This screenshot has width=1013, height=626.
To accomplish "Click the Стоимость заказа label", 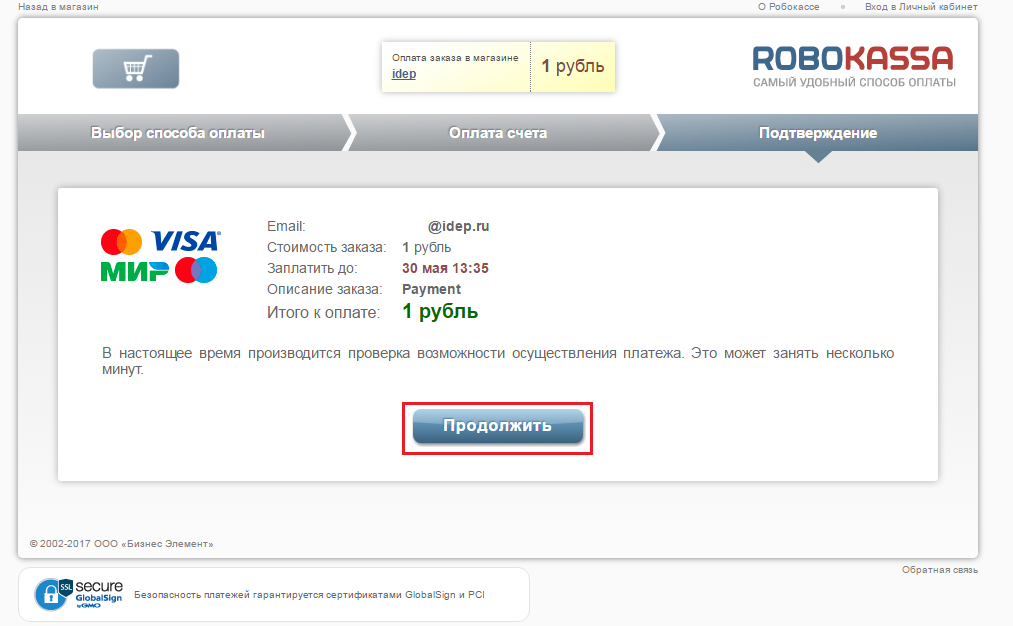I will pos(326,247).
